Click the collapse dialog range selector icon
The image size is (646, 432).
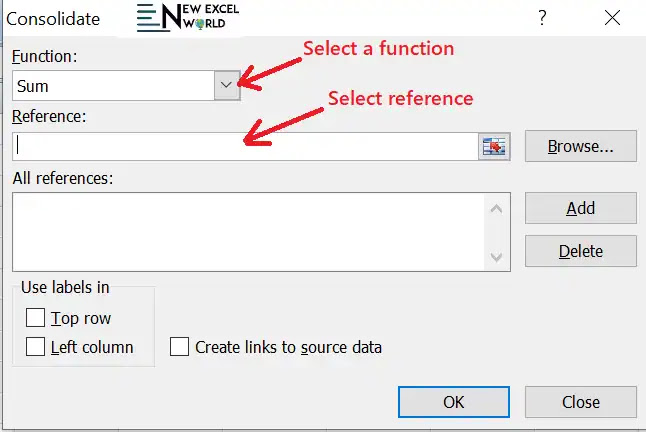(494, 147)
